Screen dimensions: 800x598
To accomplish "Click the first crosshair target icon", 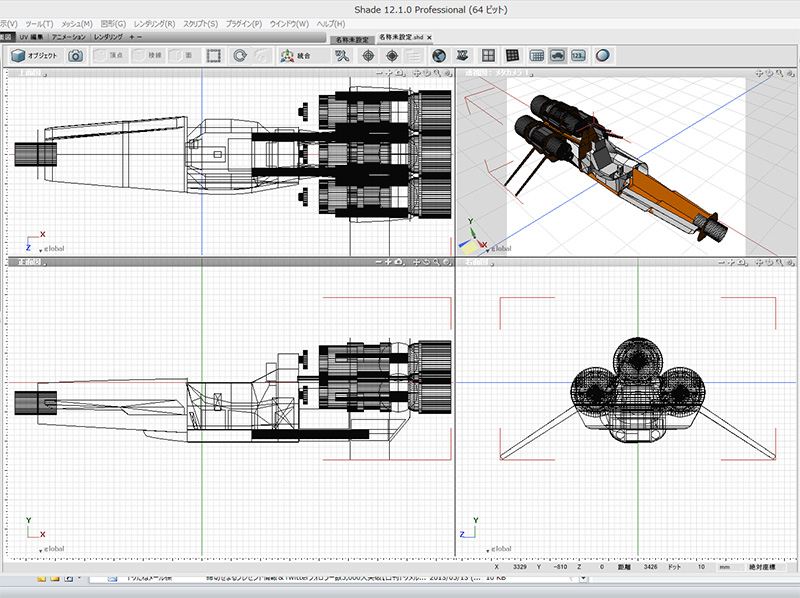I will click(x=368, y=56).
